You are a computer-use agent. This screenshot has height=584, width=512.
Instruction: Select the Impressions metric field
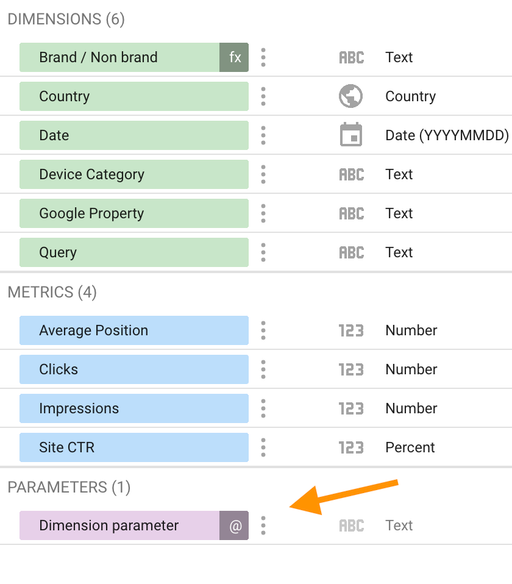point(134,409)
